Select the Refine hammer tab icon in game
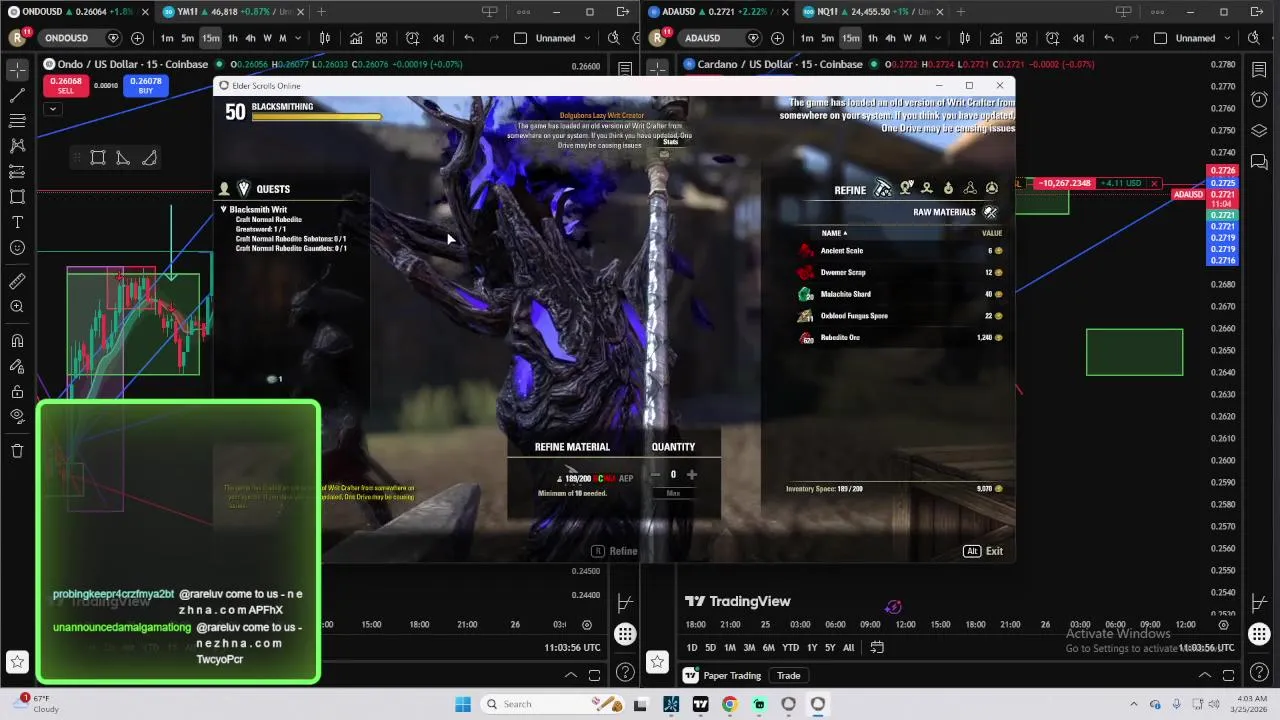This screenshot has height=720, width=1280. click(883, 189)
